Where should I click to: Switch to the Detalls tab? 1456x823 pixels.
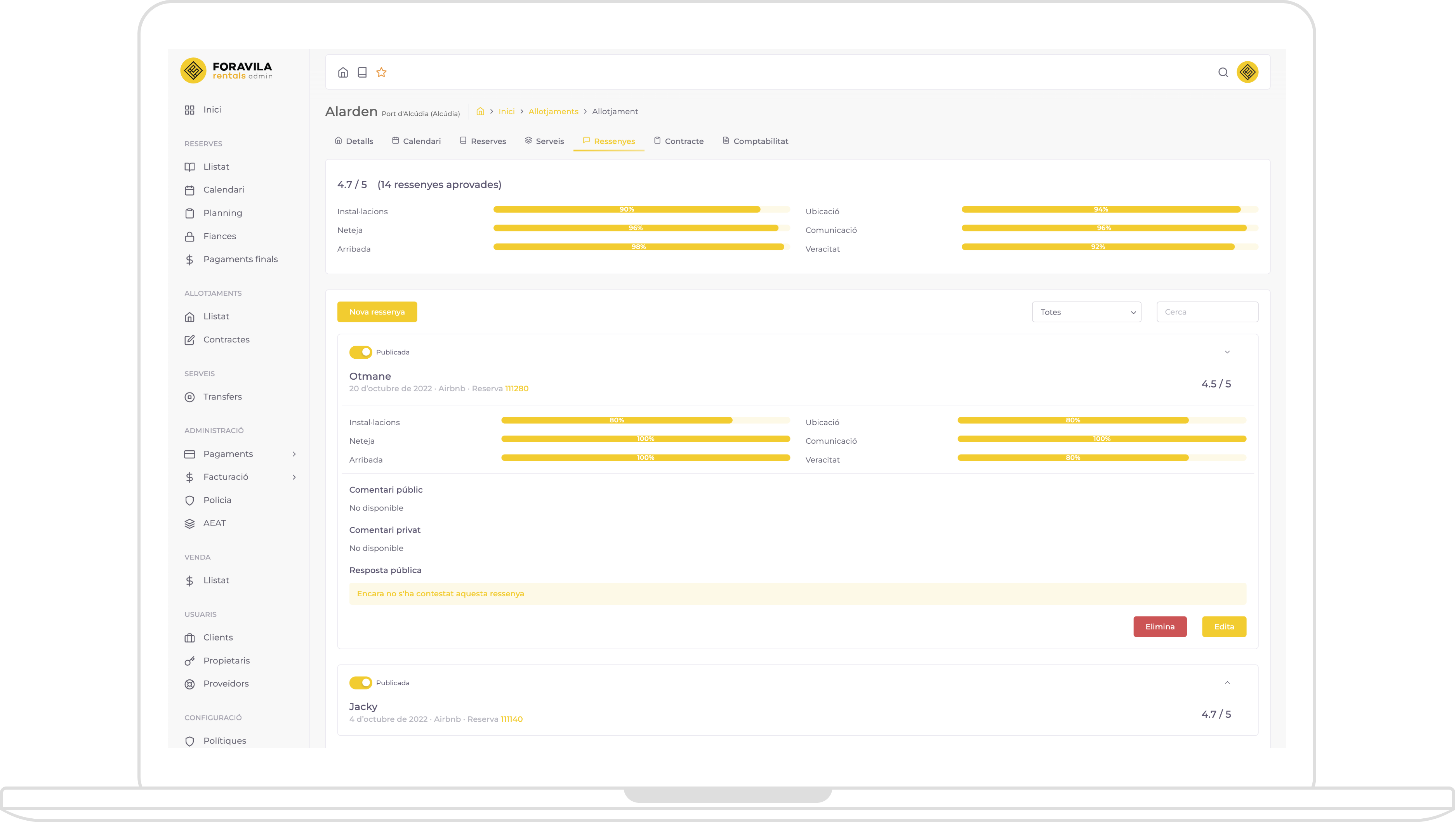(354, 141)
